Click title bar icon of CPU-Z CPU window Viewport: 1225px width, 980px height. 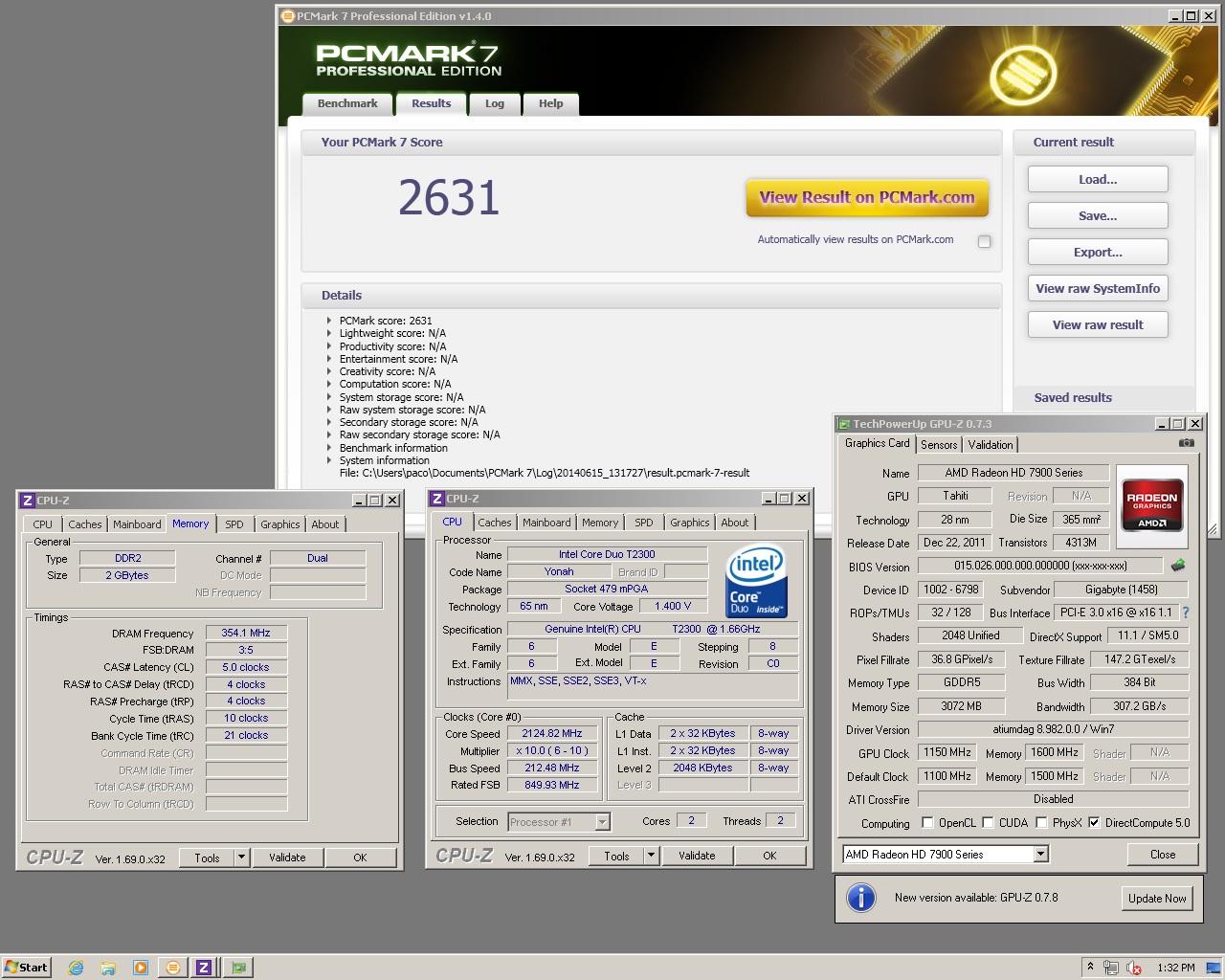click(x=437, y=499)
